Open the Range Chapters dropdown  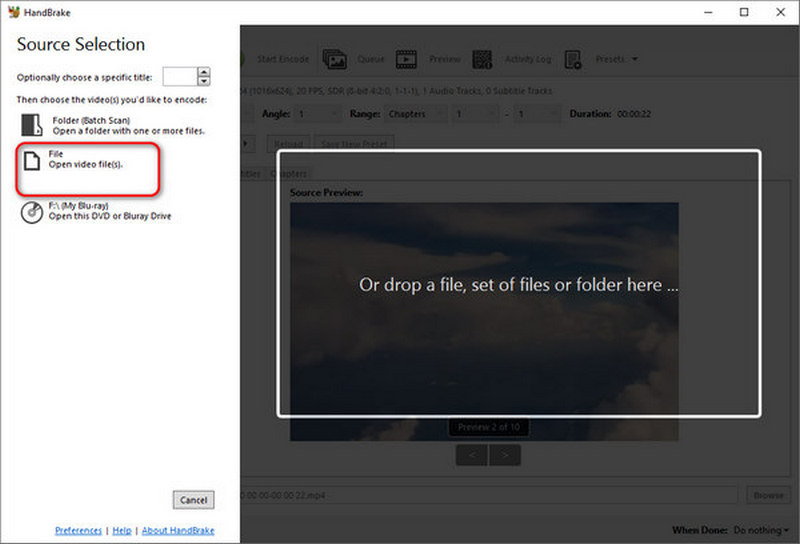[x=415, y=114]
